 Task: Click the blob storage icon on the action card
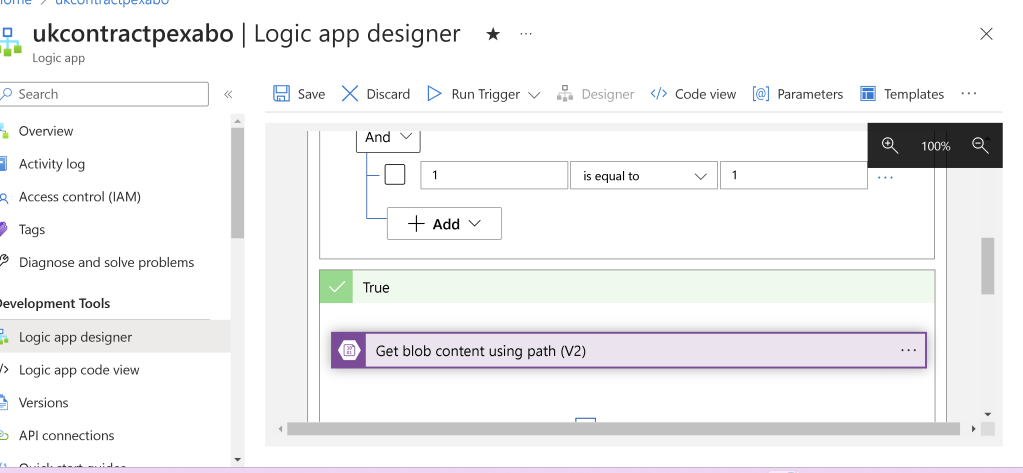click(348, 351)
